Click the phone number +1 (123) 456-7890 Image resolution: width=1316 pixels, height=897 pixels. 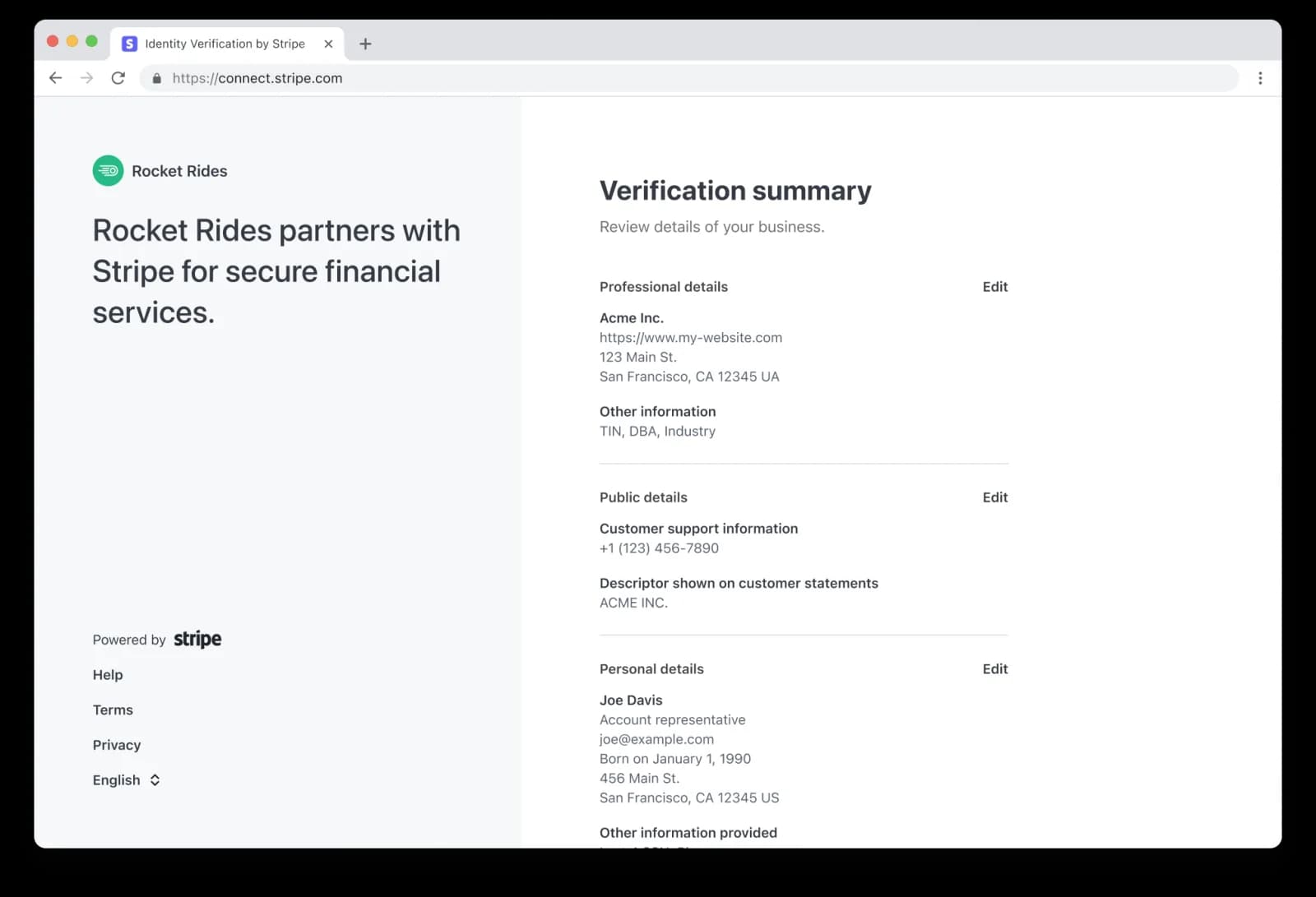coord(659,548)
